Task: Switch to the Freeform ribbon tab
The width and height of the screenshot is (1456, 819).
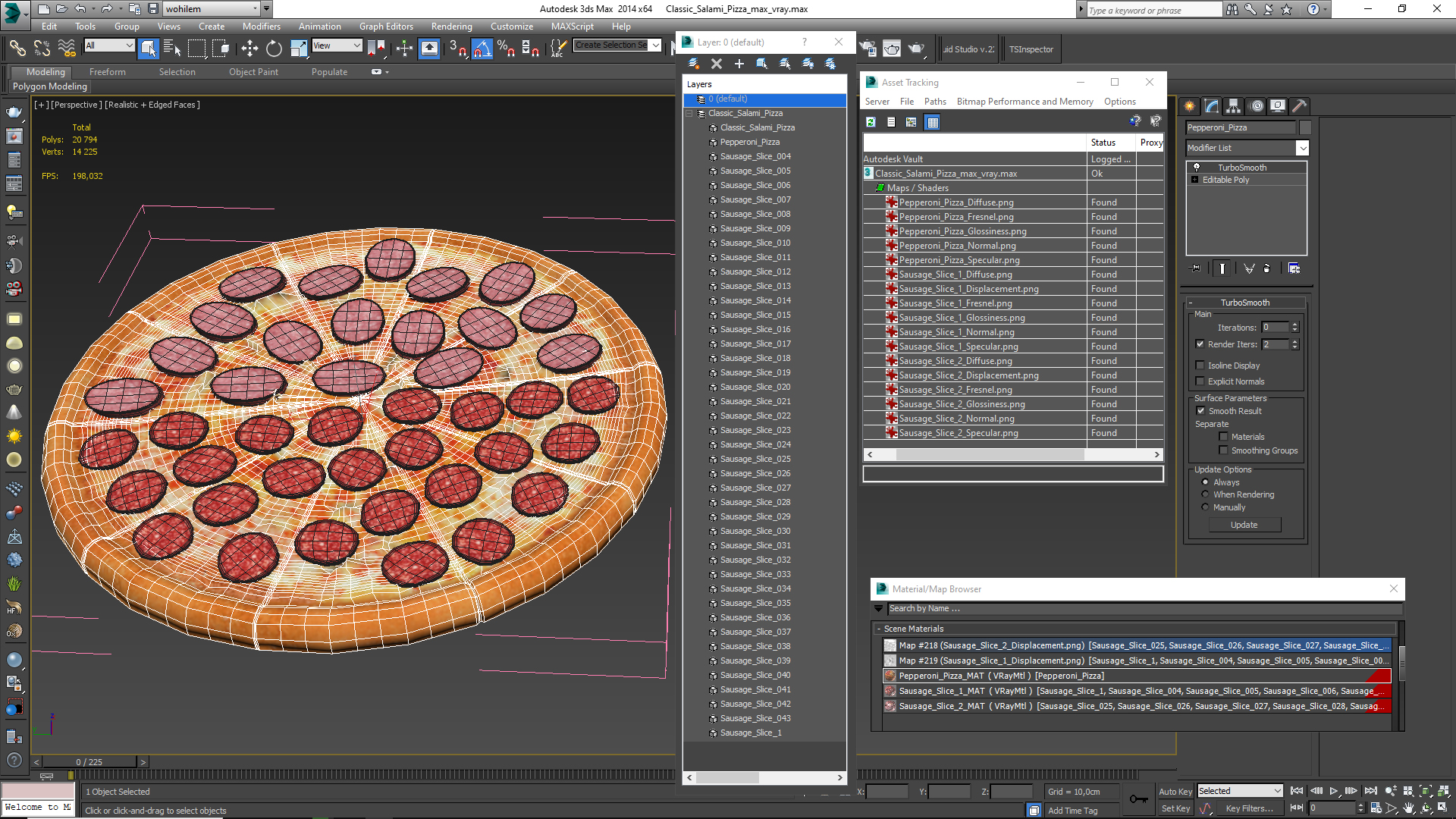Action: pos(107,72)
